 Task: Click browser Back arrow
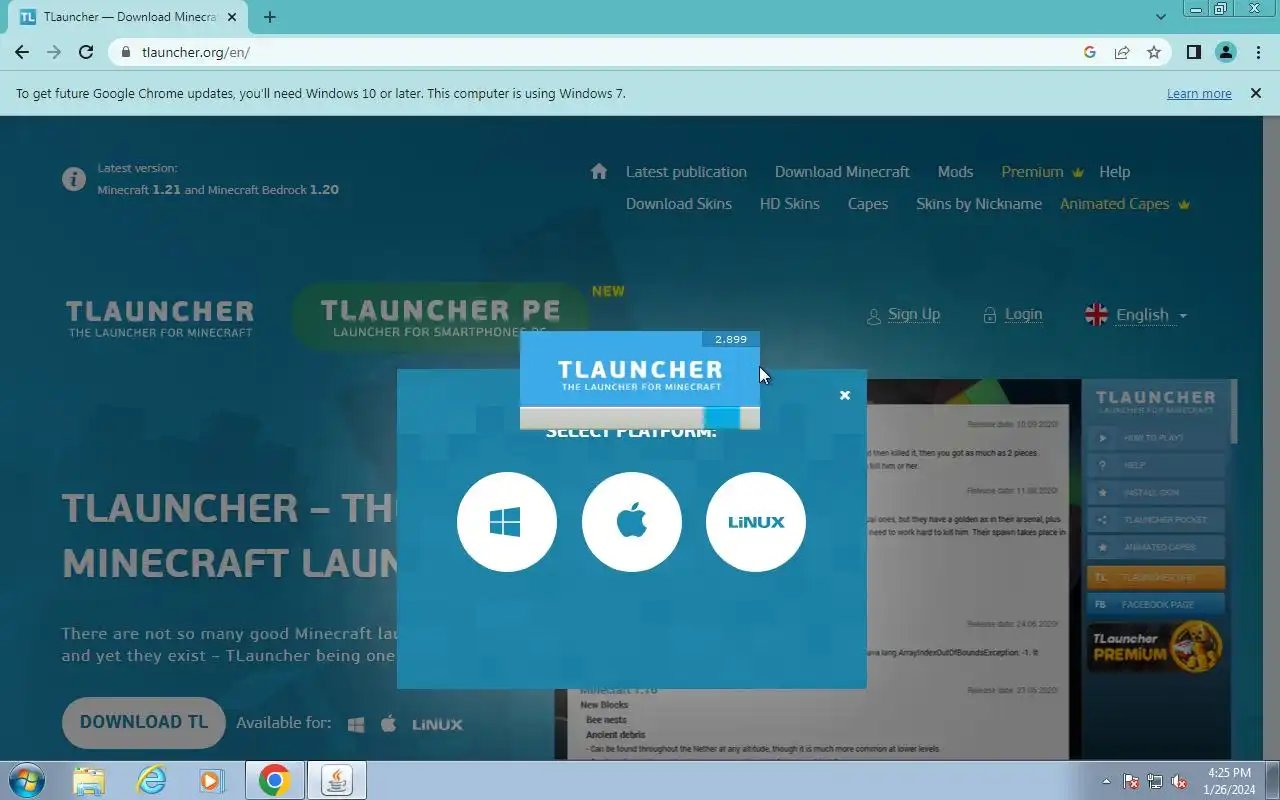22,52
